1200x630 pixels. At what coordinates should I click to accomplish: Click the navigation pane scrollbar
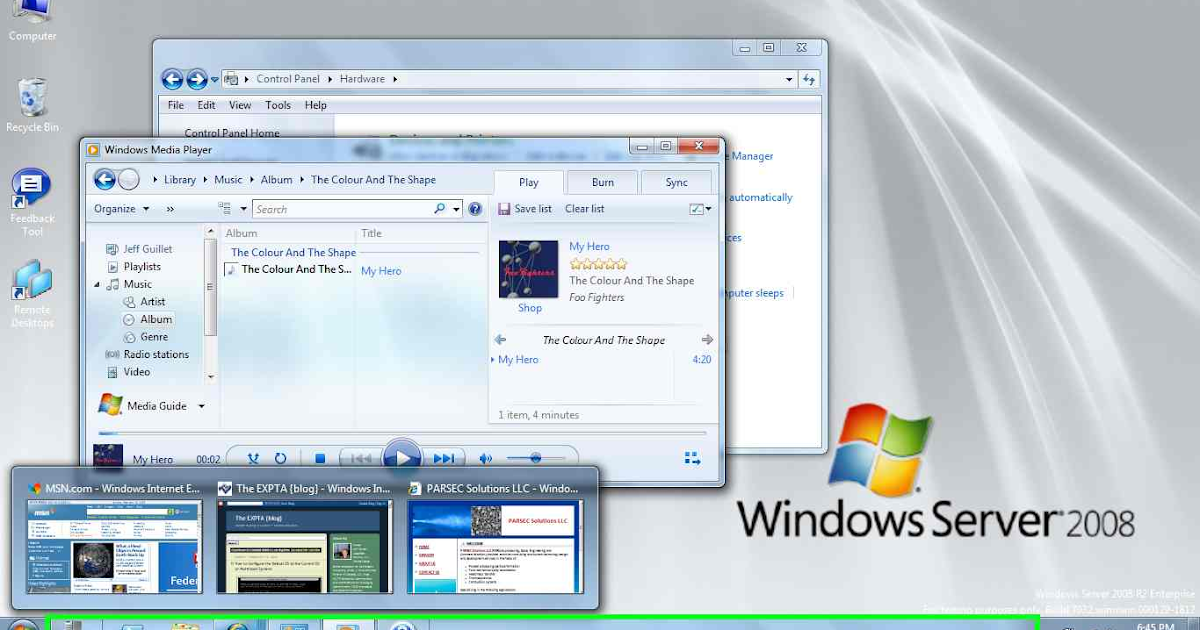click(x=210, y=304)
